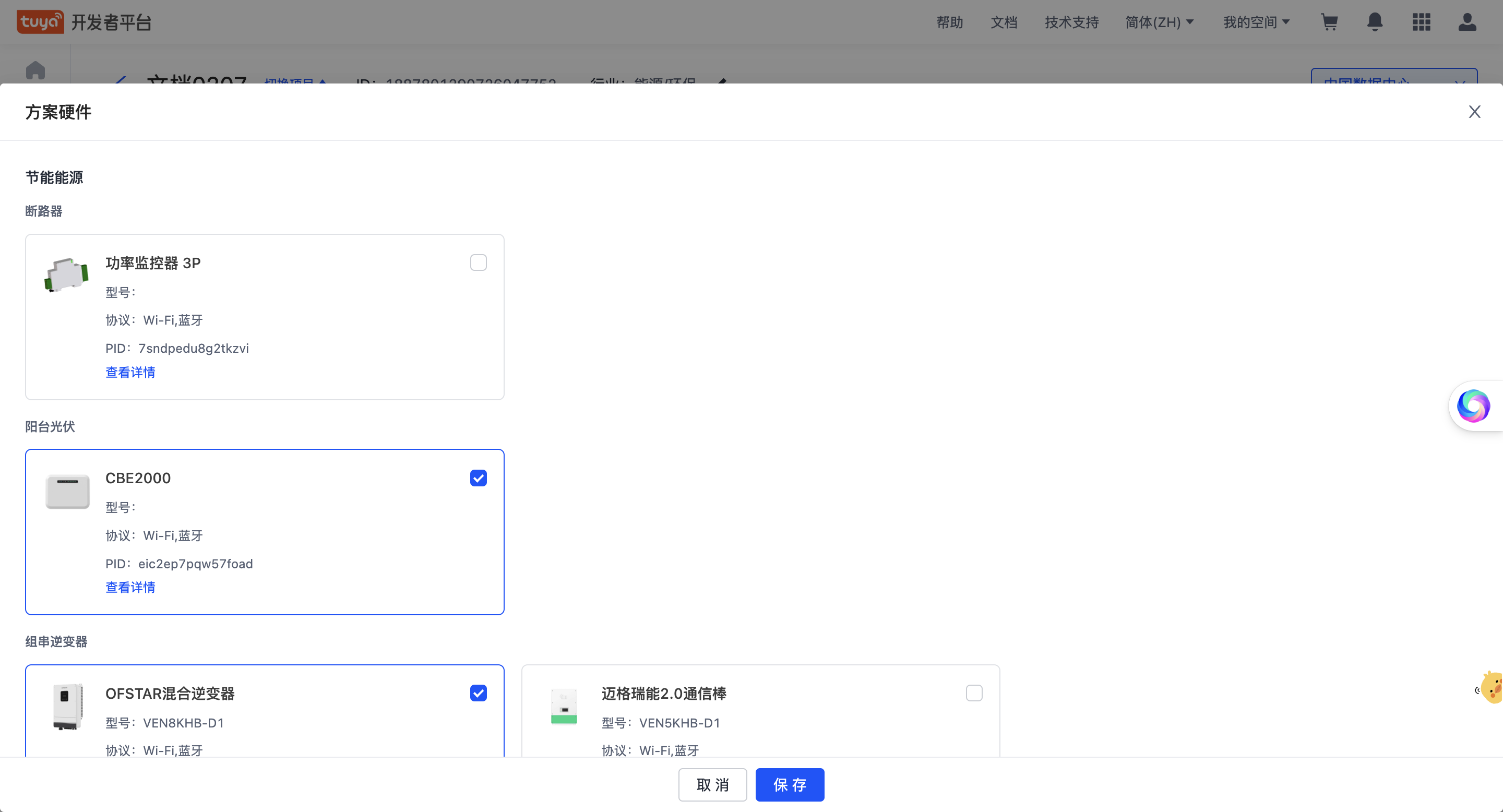Screen dimensions: 1503x812
Task: Click PID eic2ep7pqw57foad text
Action: click(x=179, y=564)
